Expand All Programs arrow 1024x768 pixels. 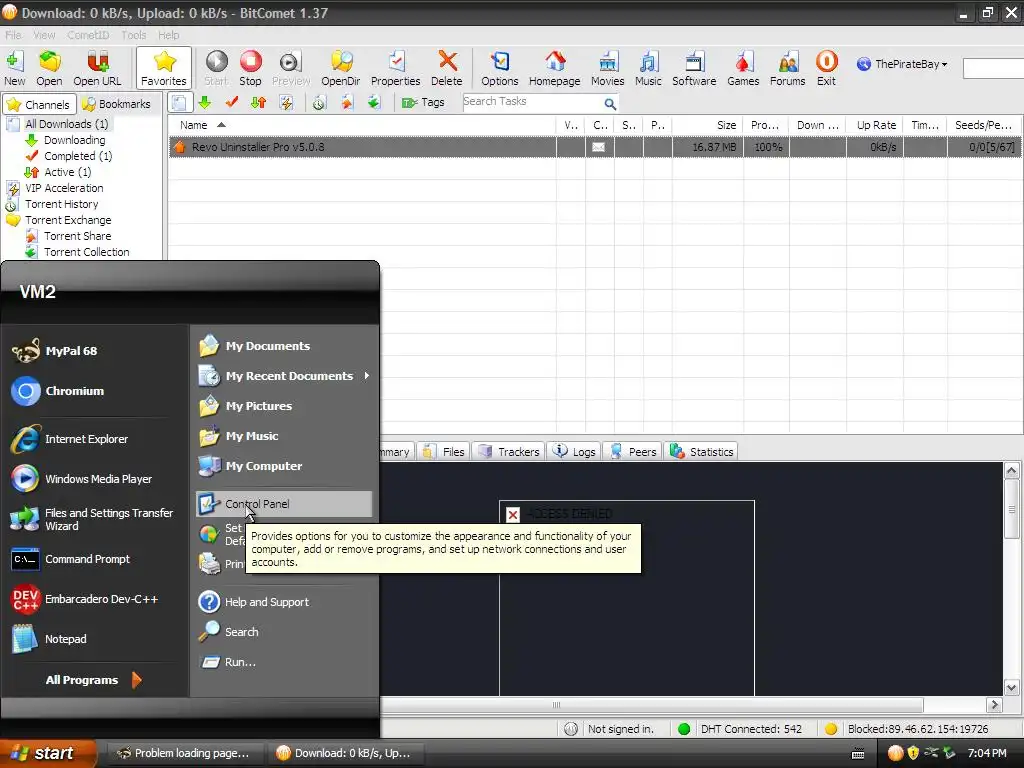pos(136,680)
